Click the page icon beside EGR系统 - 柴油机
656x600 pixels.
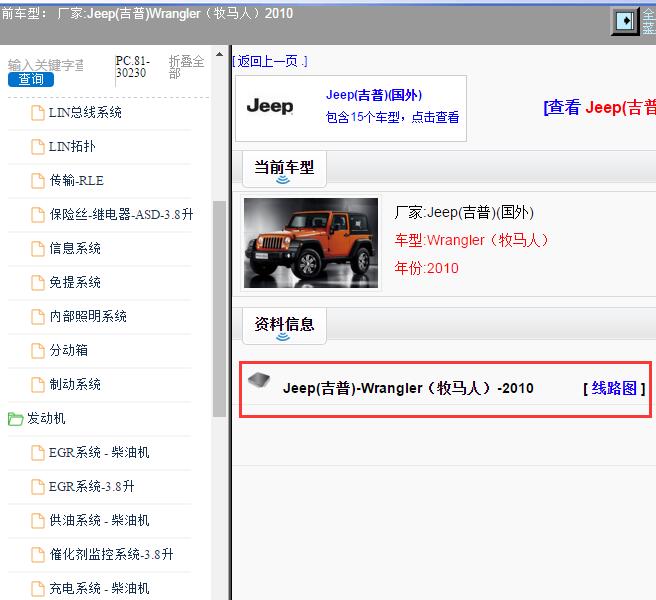click(x=38, y=452)
